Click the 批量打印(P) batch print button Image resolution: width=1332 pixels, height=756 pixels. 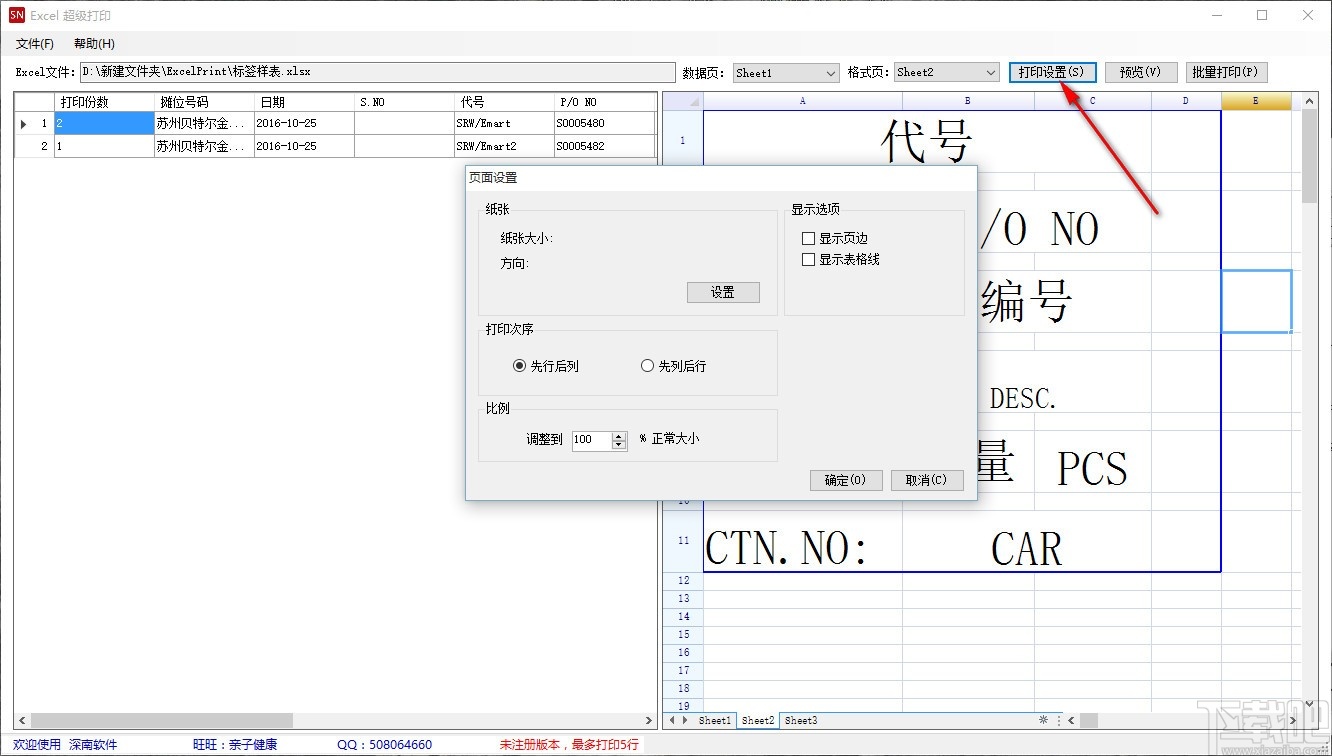1227,72
